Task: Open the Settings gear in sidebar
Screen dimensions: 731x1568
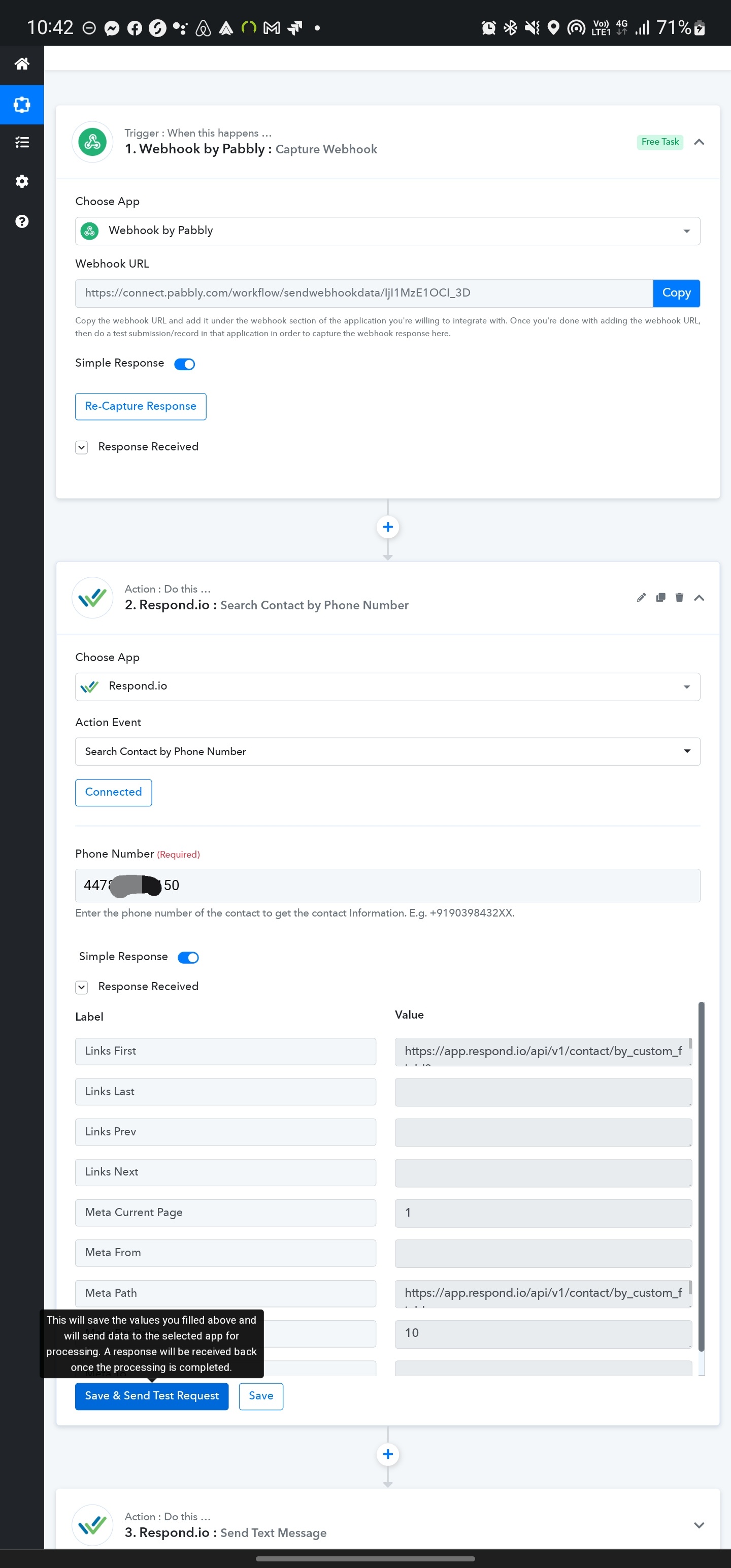Action: click(22, 181)
